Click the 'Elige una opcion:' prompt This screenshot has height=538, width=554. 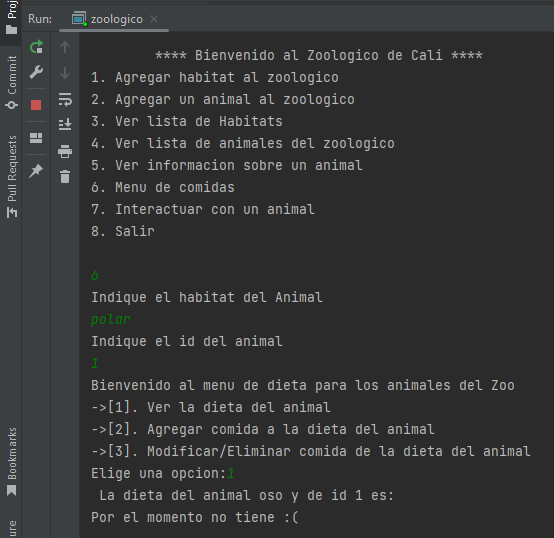click(x=159, y=473)
